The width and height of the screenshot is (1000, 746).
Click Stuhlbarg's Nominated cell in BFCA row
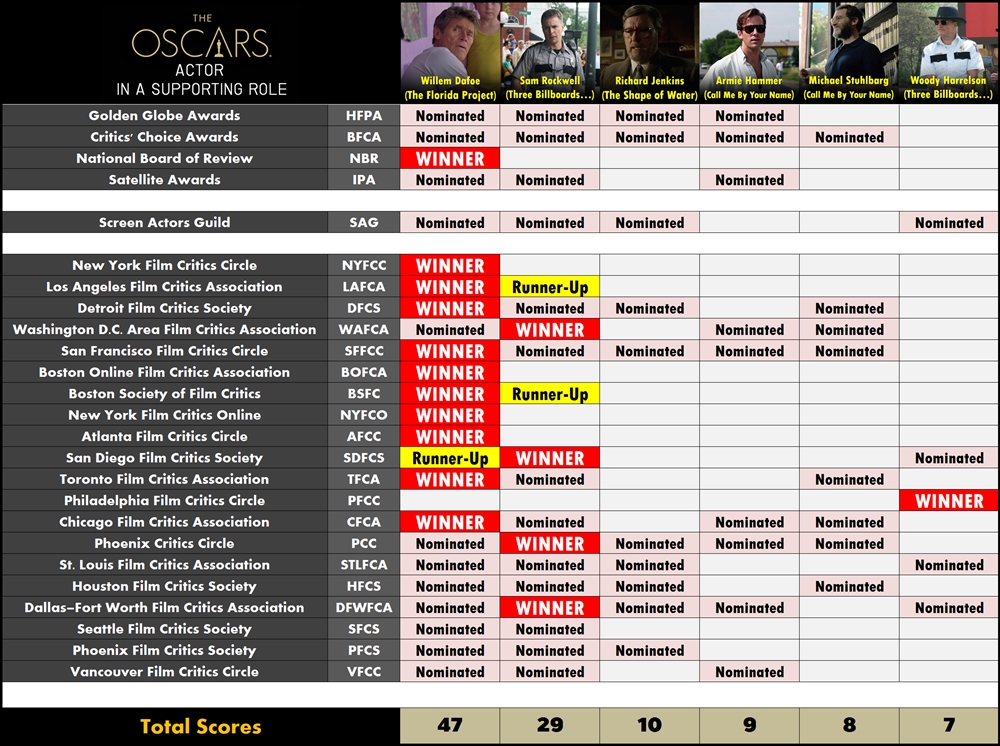[849, 137]
